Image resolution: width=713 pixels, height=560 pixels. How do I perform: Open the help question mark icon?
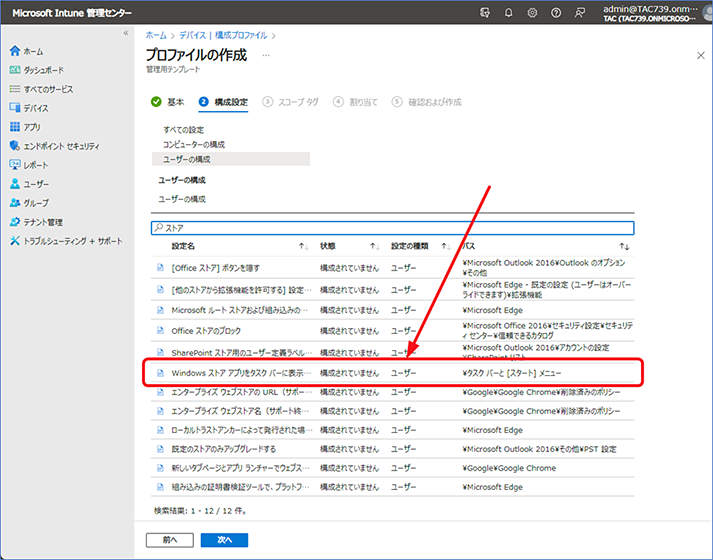click(556, 13)
